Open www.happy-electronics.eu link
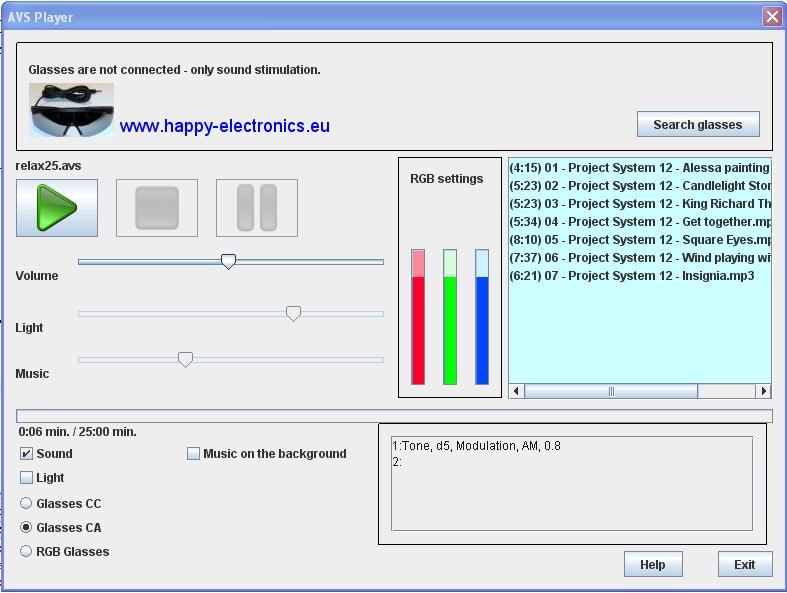Image resolution: width=787 pixels, height=593 pixels. 224,126
